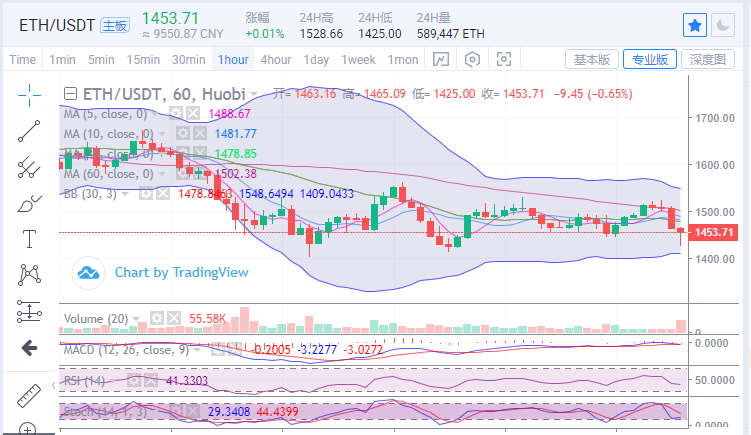Click the 深度图 depth chart button
This screenshot has width=751, height=435.
pos(708,59)
